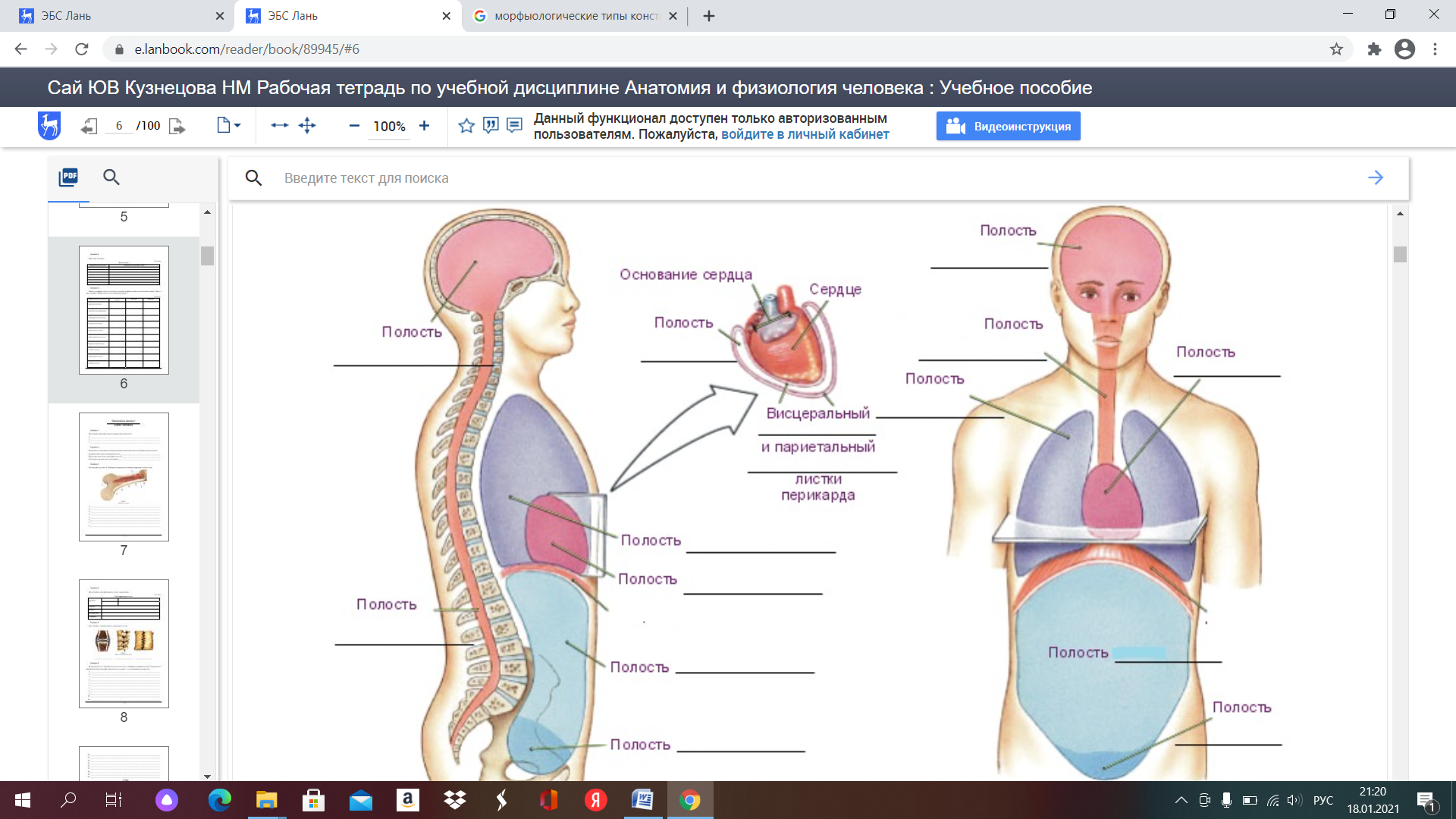Viewport: 1456px width, 819px height.
Task: Click the magnifier icon in the search bar
Action: pyautogui.click(x=253, y=178)
